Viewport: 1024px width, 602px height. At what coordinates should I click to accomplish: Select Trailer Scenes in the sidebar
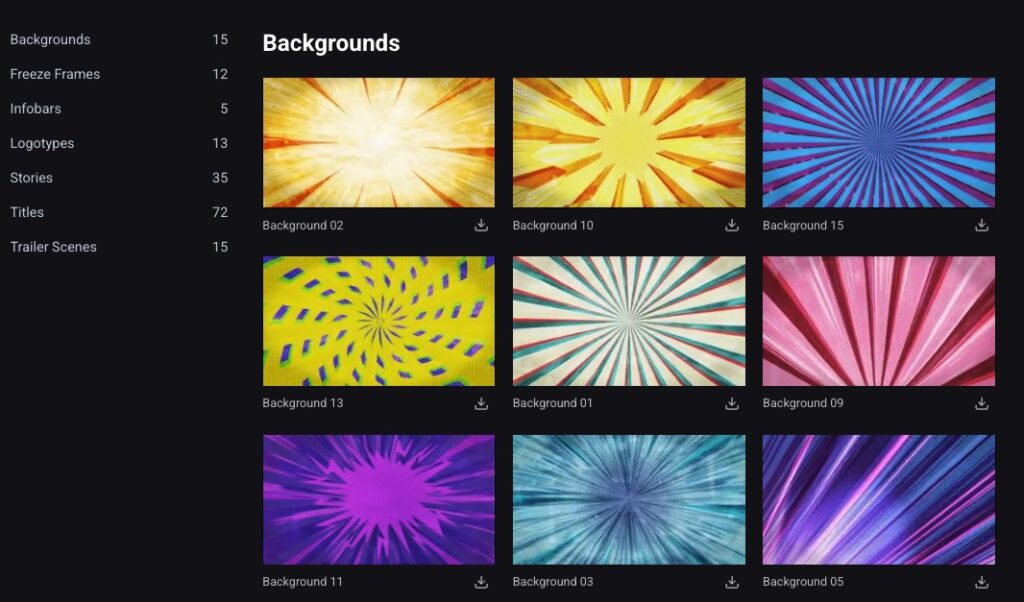pyautogui.click(x=53, y=247)
